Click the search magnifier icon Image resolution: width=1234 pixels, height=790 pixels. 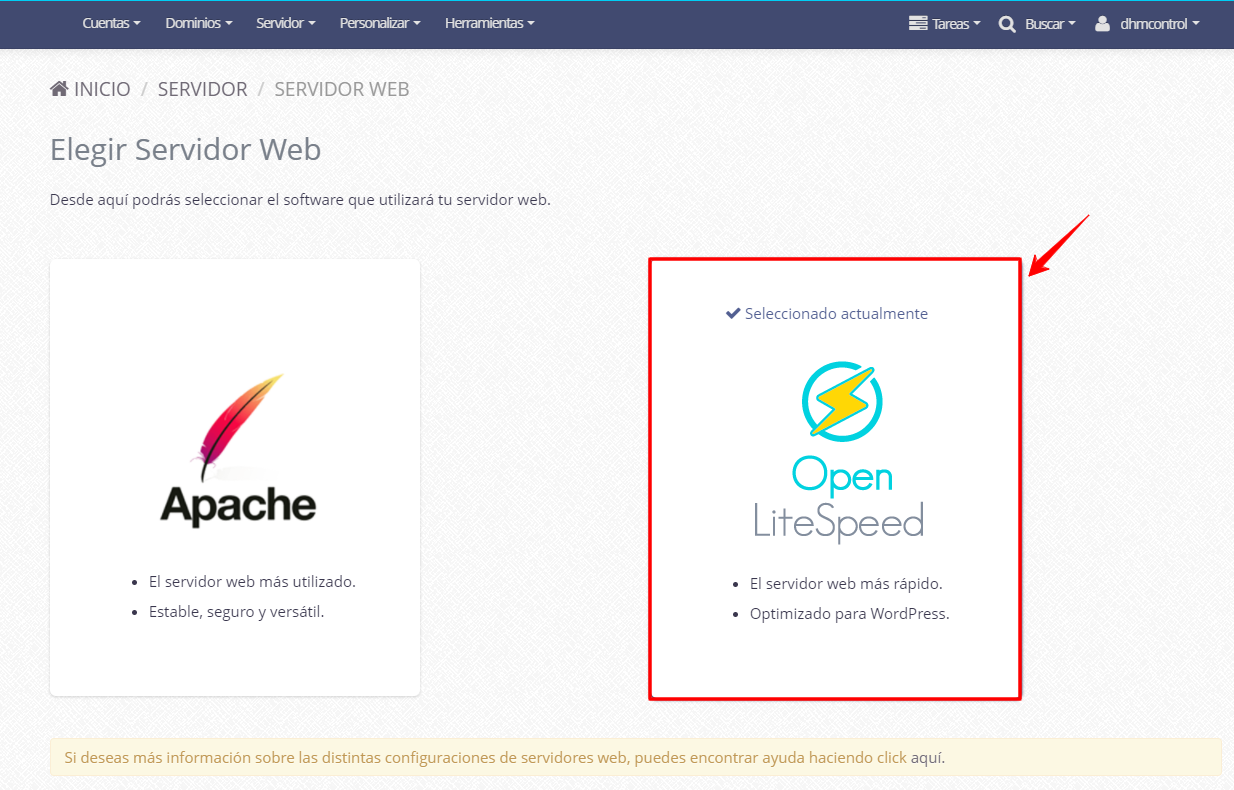(x=1007, y=24)
